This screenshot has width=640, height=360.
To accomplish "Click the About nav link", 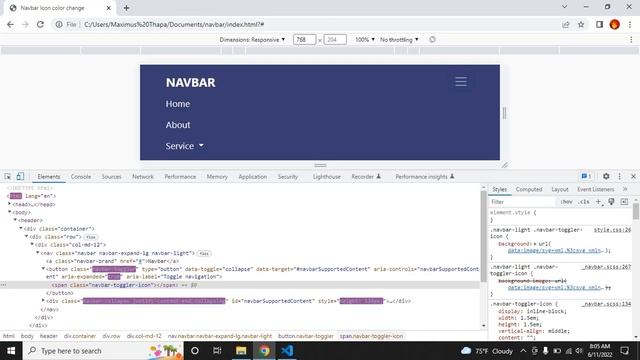I will (x=178, y=125).
